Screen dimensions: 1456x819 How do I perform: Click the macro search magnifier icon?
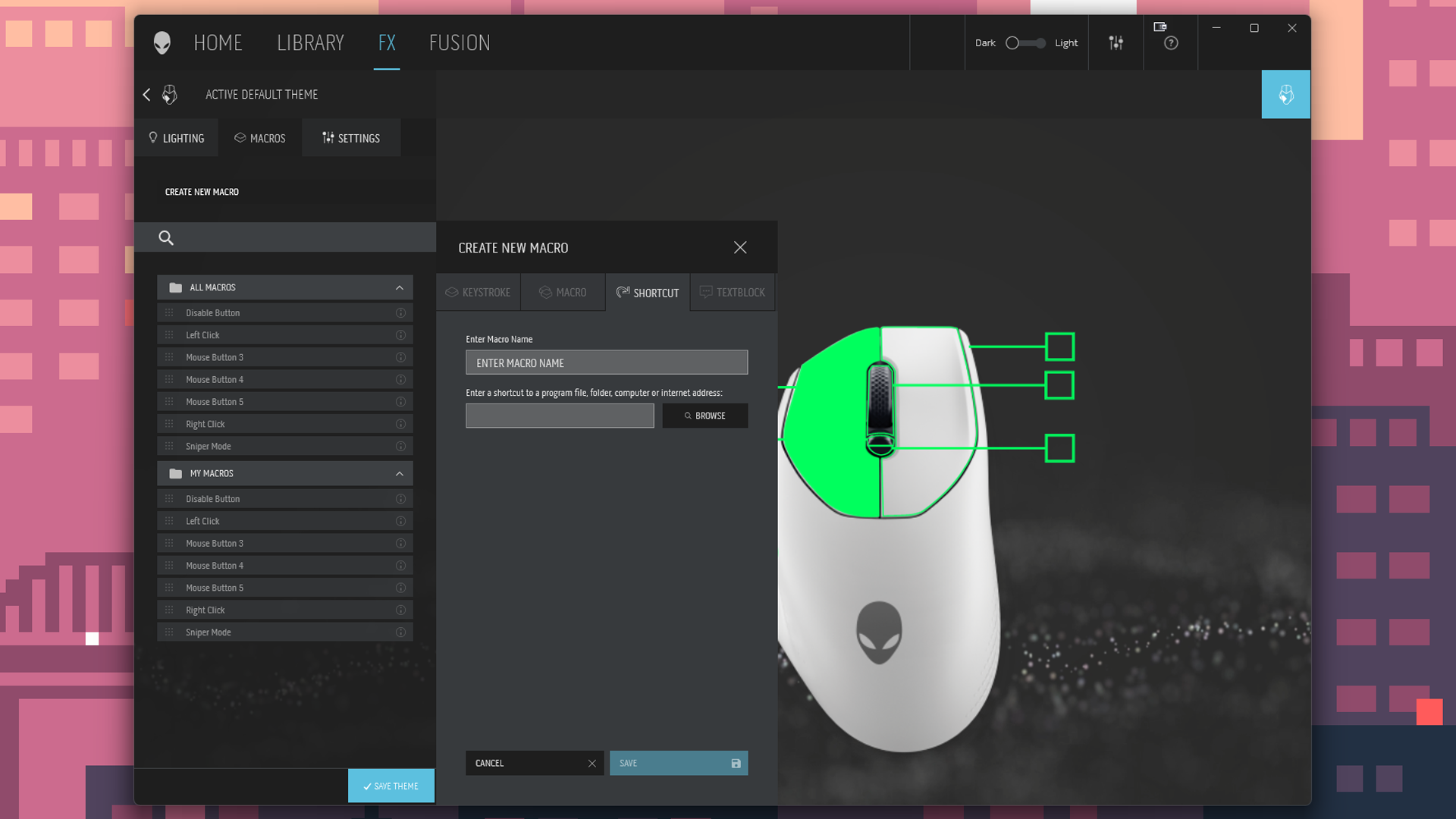(166, 237)
